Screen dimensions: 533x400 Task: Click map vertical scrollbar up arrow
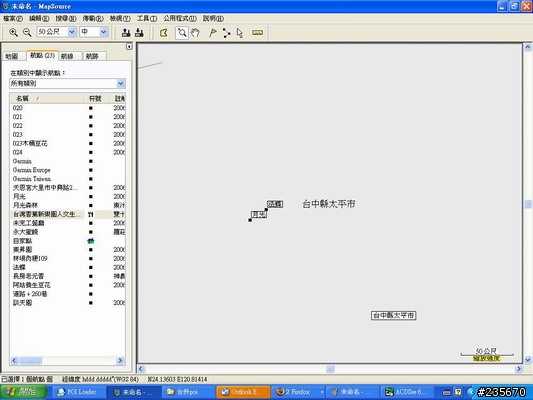[528, 47]
